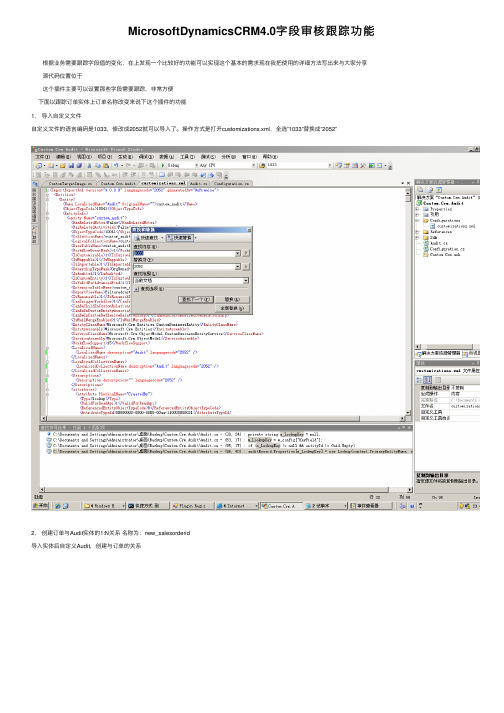This screenshot has width=504, height=713.
Task: Click the Alphabetical sort icon in Properties panel
Action: pyautogui.click(x=428, y=379)
